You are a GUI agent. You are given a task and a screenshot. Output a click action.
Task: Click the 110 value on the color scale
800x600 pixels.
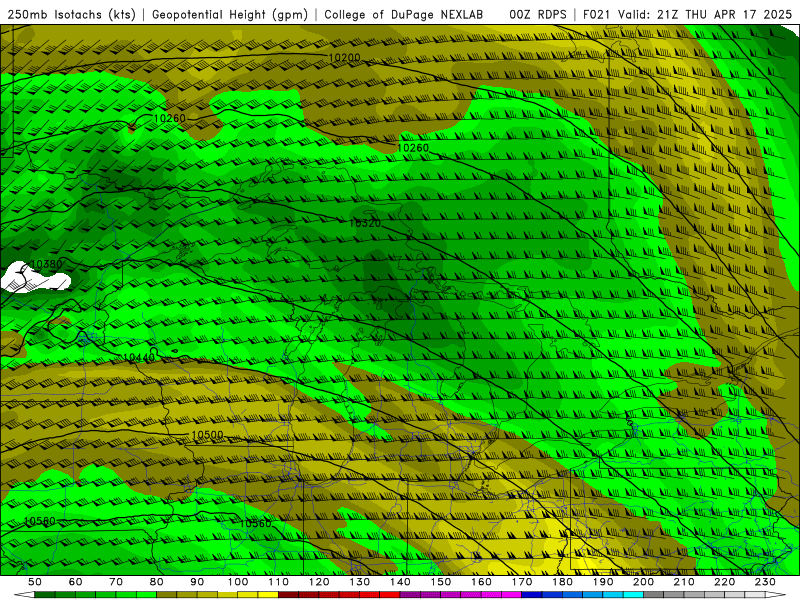pyautogui.click(x=279, y=582)
